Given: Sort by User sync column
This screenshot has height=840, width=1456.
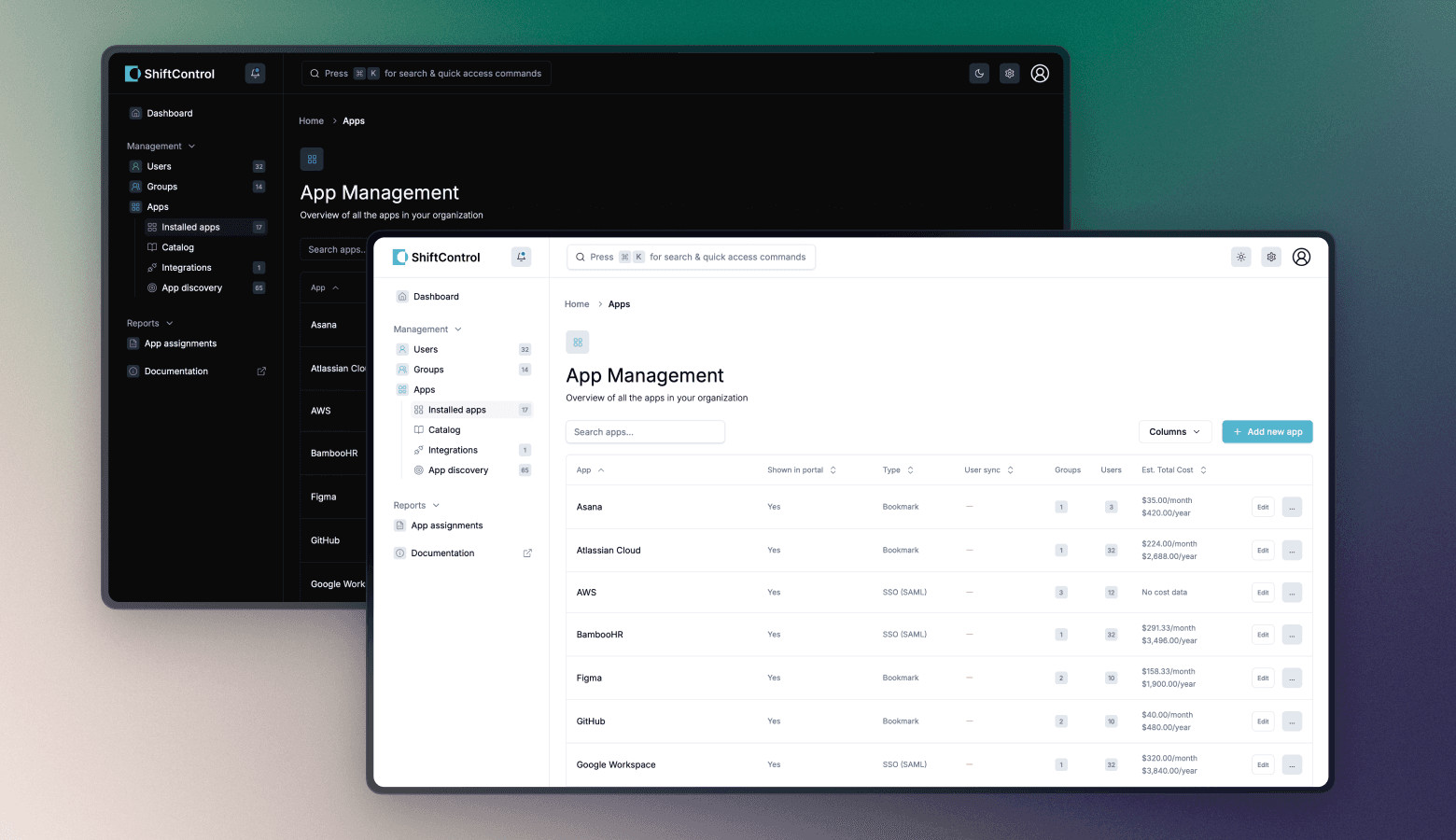Looking at the screenshot, I should tap(988, 470).
